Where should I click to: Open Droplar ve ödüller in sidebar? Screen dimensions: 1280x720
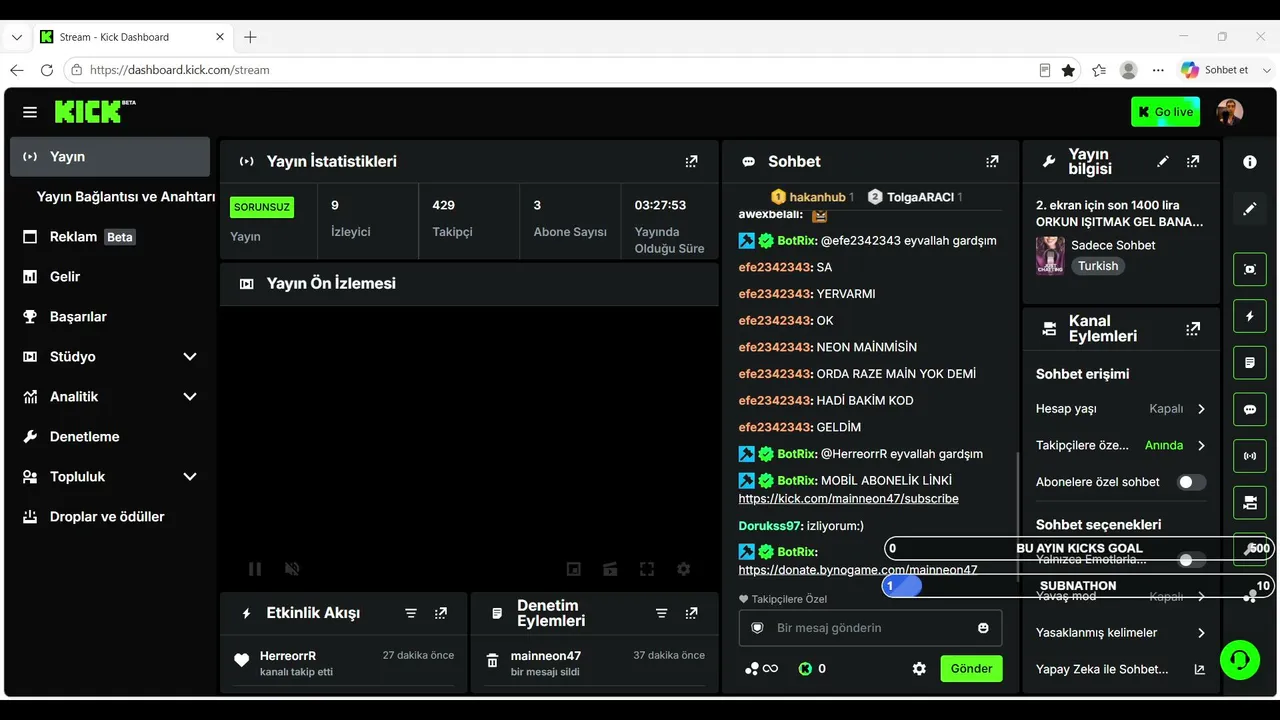tap(110, 517)
